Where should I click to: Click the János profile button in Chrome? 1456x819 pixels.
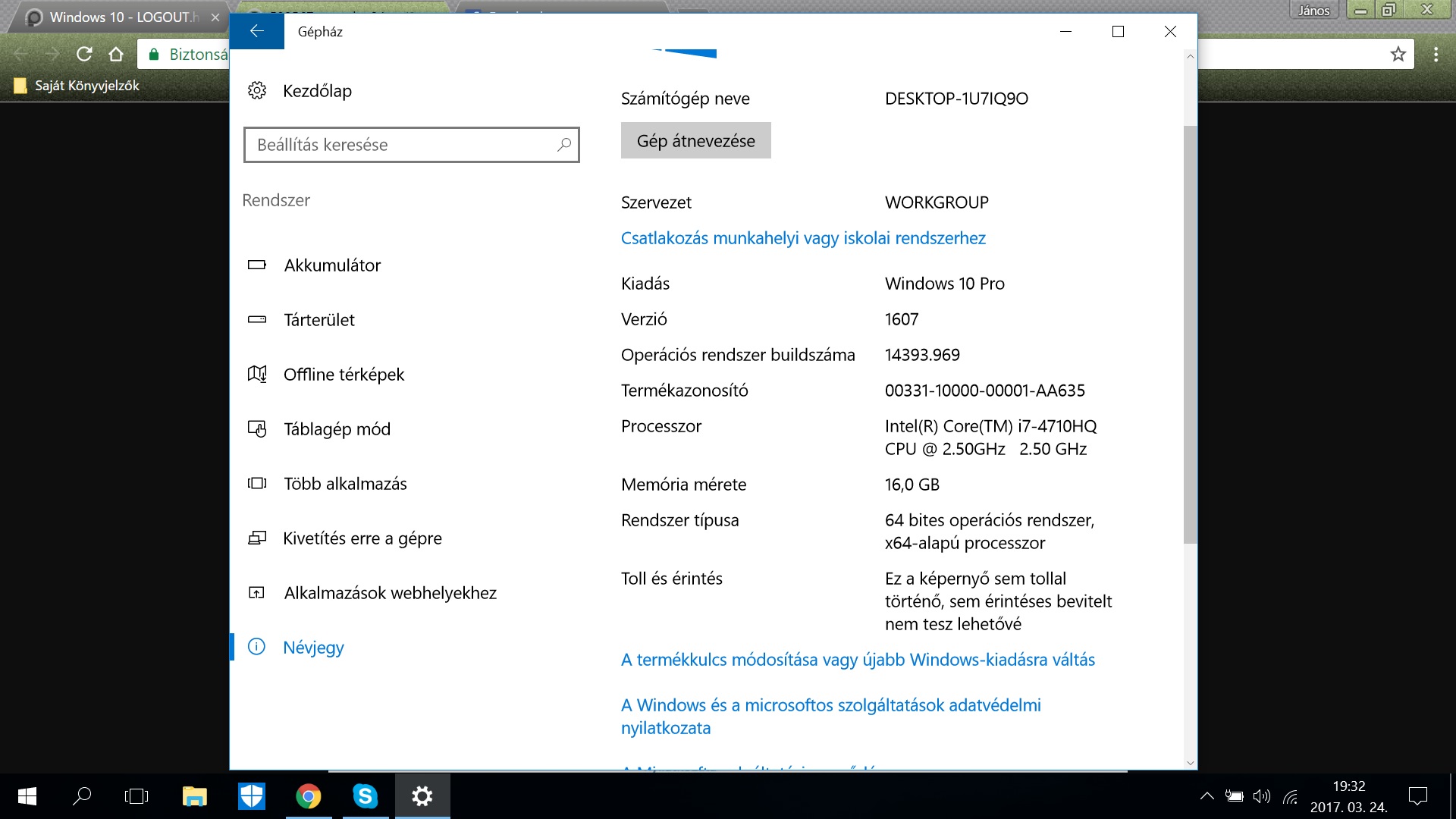[1313, 11]
